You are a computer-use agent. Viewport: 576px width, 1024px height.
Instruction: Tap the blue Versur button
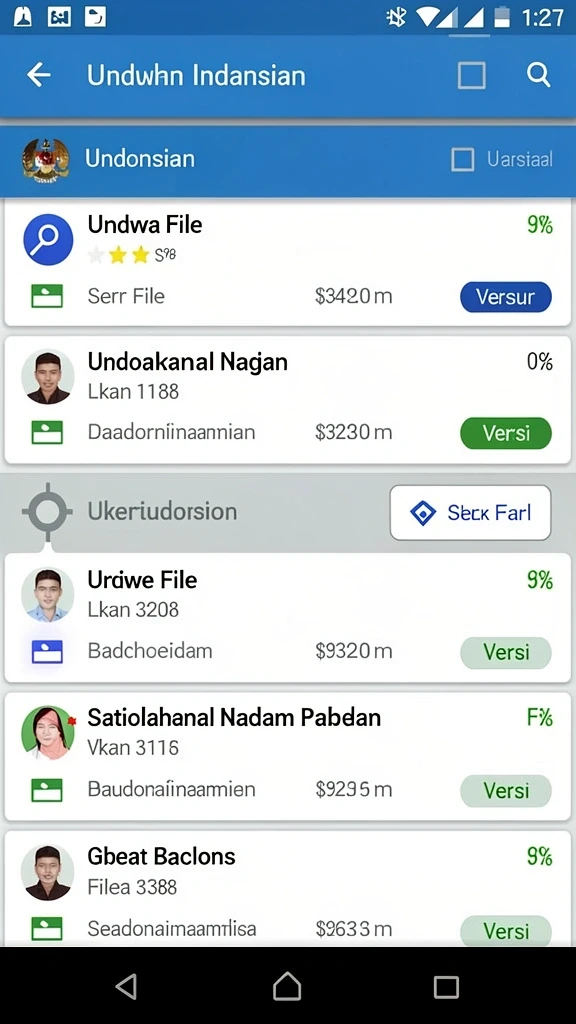click(x=505, y=297)
